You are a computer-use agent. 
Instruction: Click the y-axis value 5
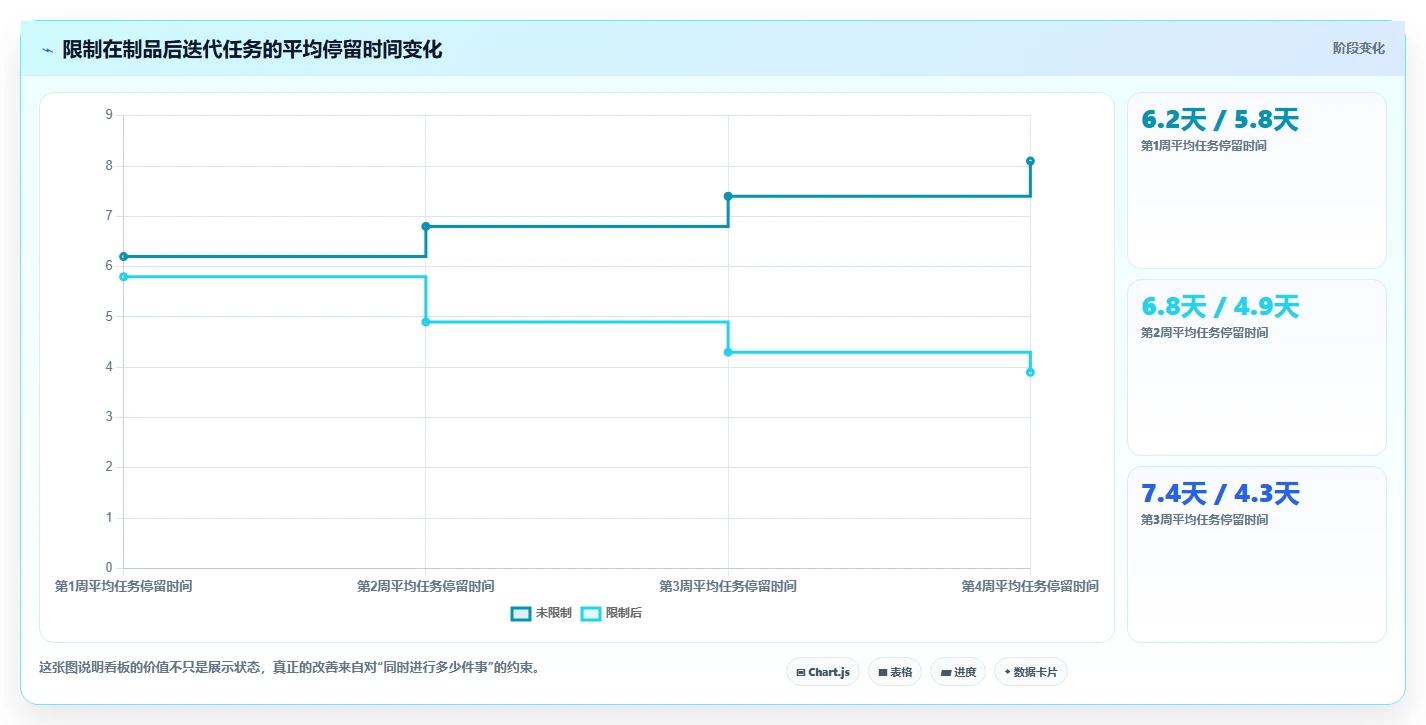[x=109, y=317]
